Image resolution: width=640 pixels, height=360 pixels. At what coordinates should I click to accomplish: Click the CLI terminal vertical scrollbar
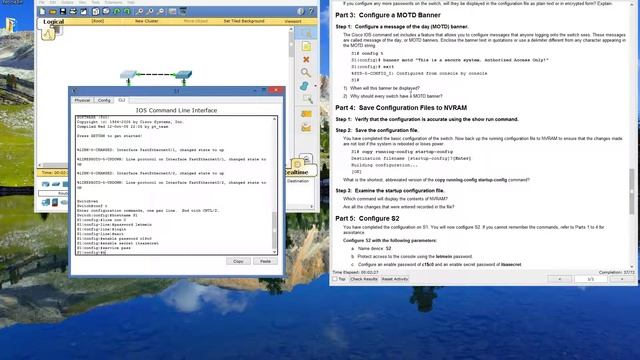[x=275, y=185]
